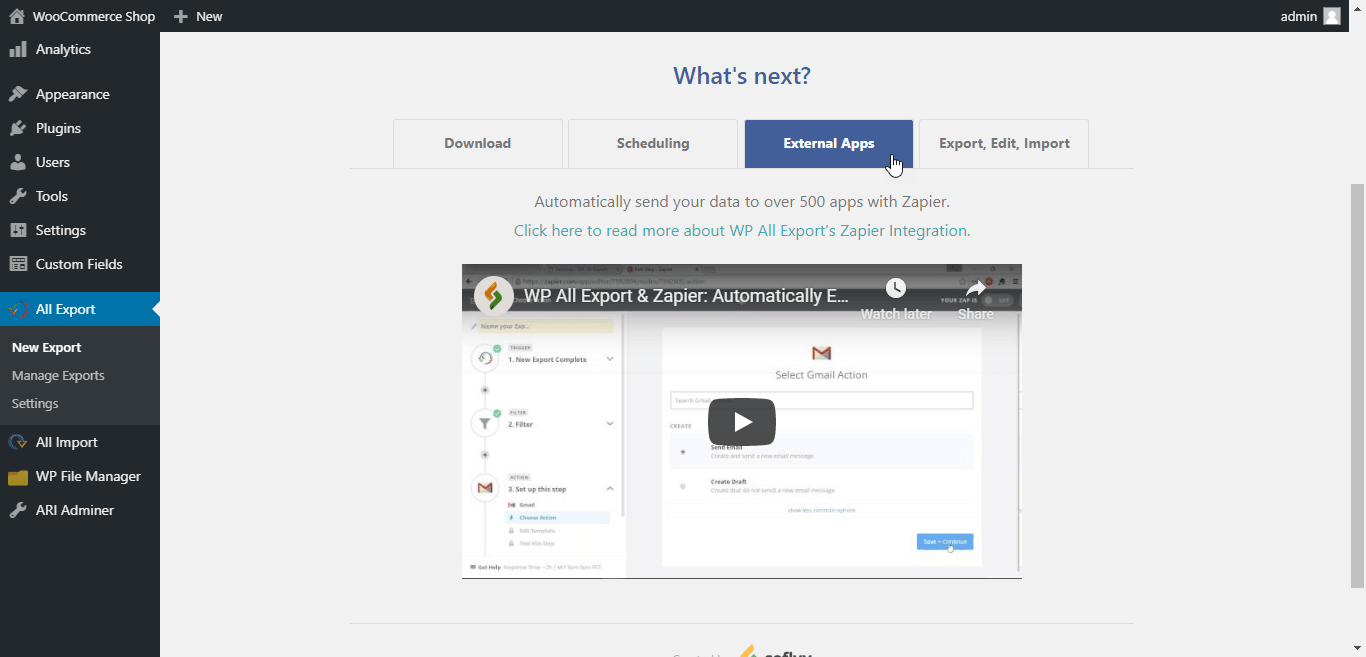
Task: Click the All Import plugin icon
Action: pyautogui.click(x=18, y=442)
